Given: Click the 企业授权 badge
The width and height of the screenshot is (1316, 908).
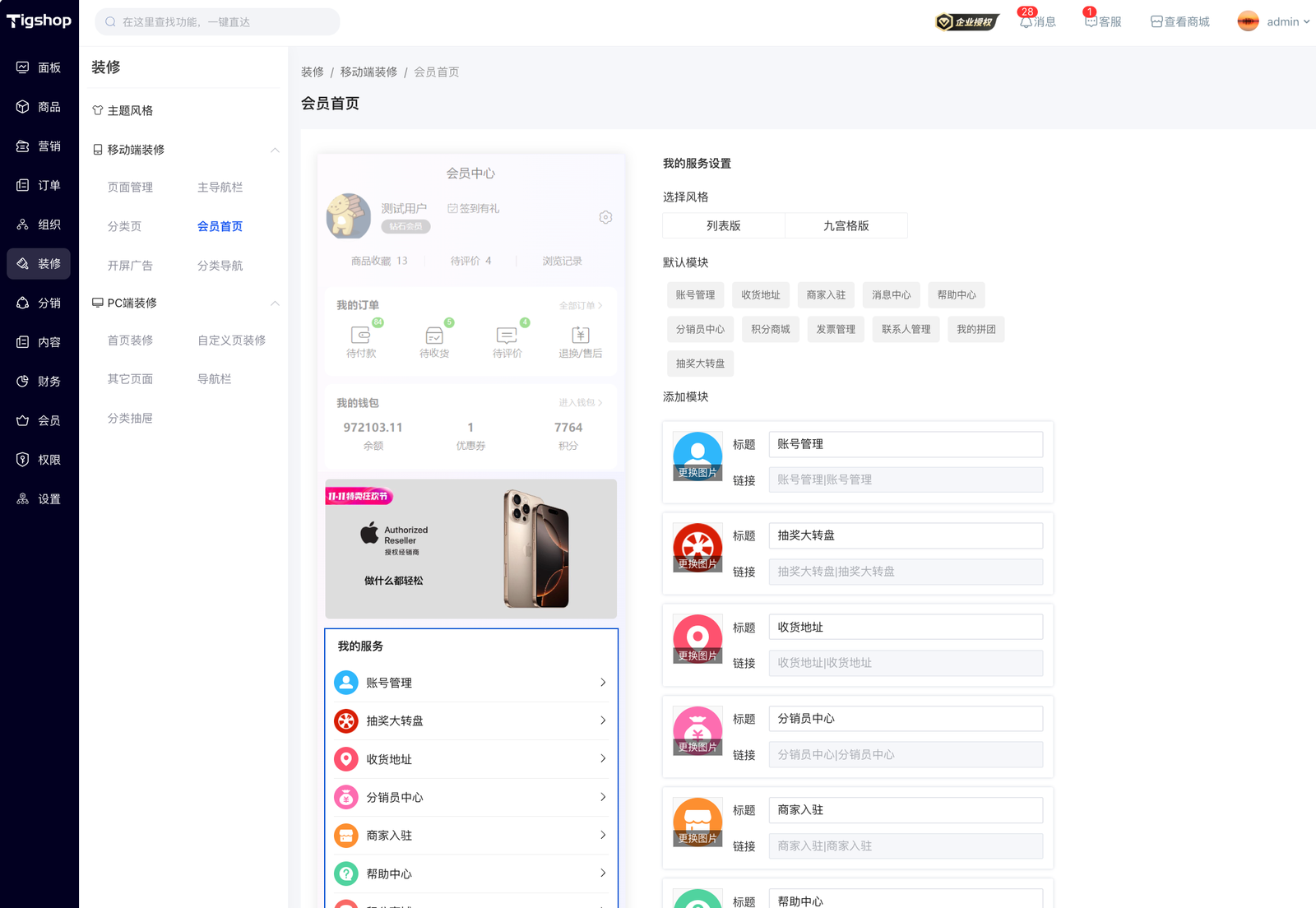Looking at the screenshot, I should (966, 21).
